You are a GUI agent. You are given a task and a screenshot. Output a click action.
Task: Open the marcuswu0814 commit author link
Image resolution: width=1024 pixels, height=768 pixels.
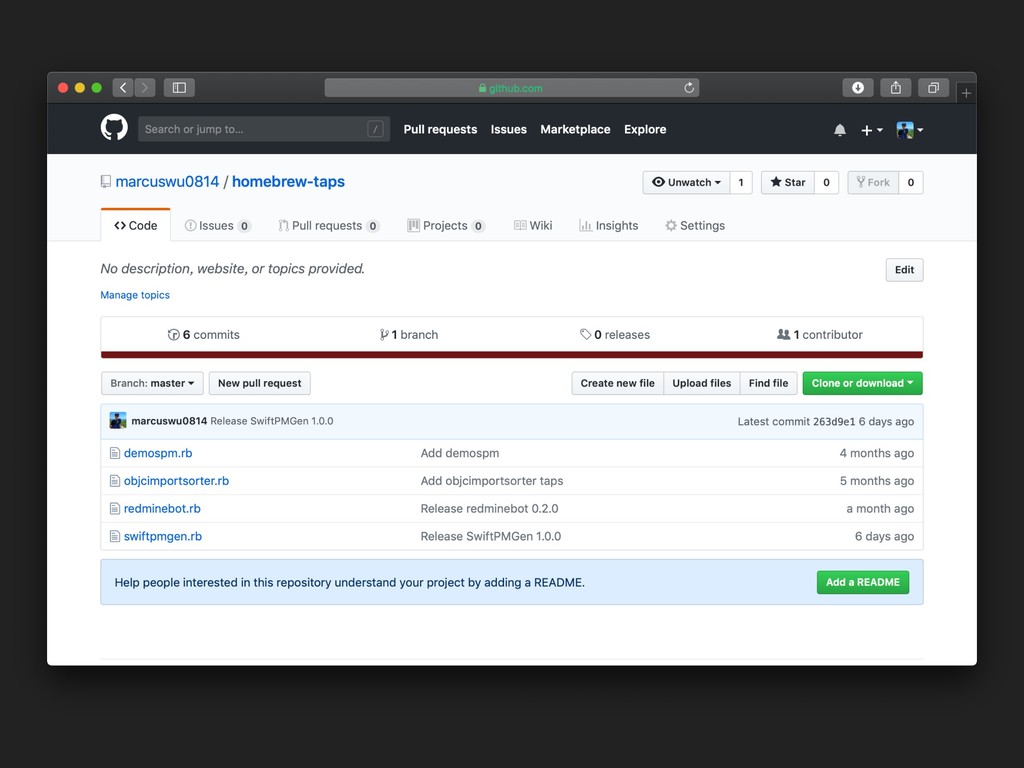point(169,421)
